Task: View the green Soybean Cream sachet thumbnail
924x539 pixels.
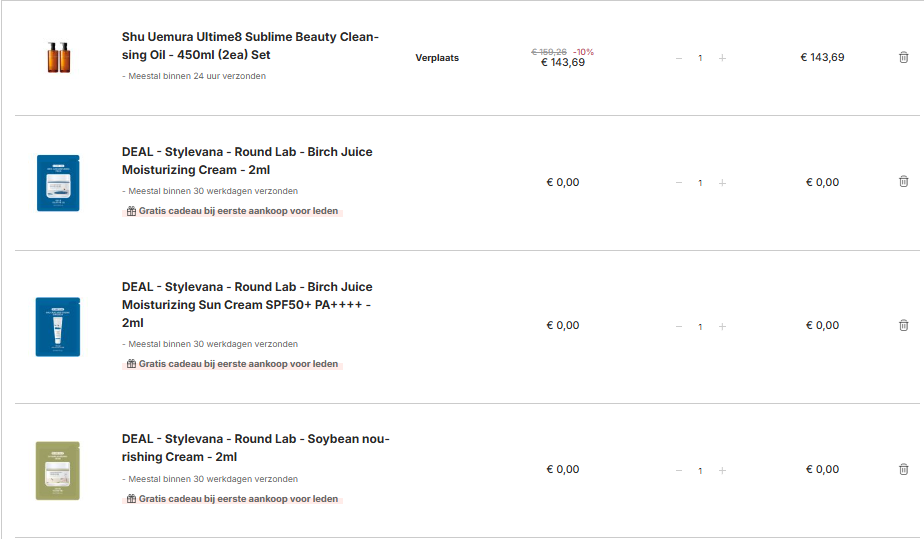Action: click(58, 470)
